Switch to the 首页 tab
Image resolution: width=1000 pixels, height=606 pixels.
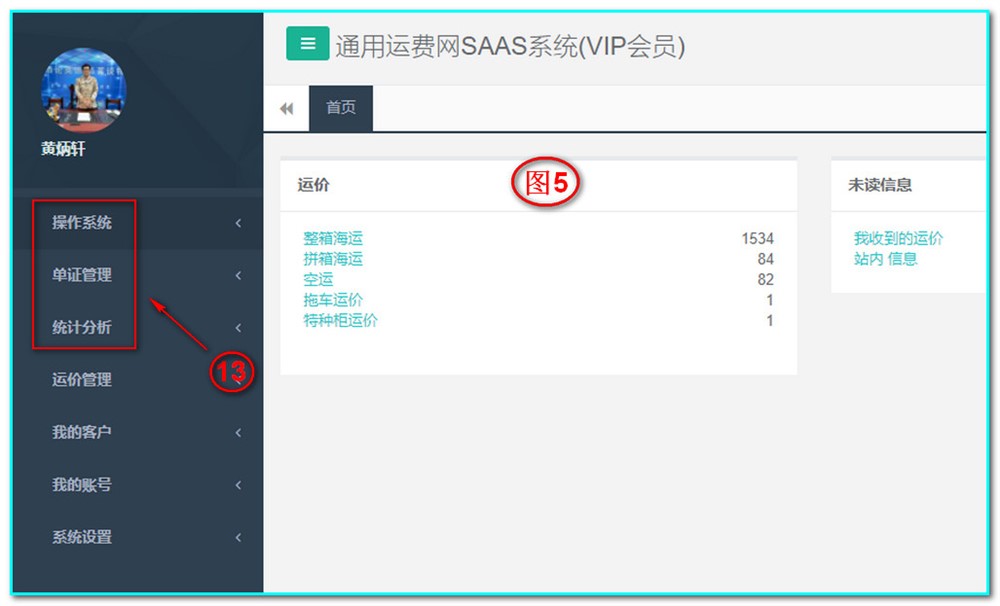(x=341, y=108)
